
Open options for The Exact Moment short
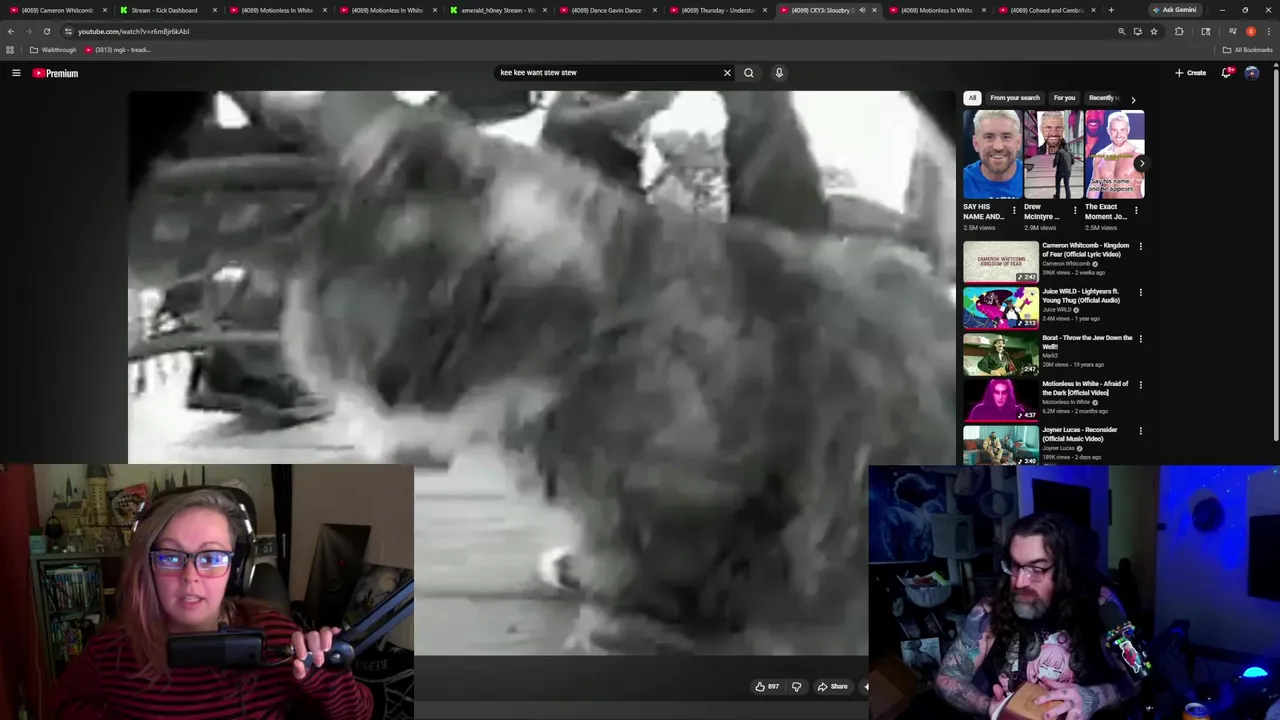pos(1136,211)
